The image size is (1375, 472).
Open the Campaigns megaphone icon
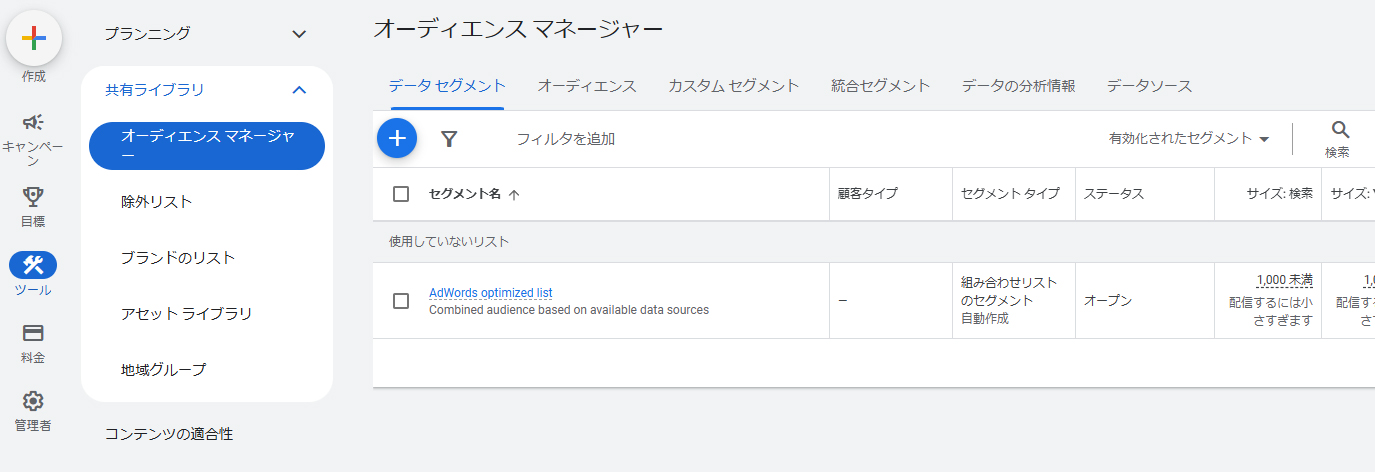coord(33,122)
